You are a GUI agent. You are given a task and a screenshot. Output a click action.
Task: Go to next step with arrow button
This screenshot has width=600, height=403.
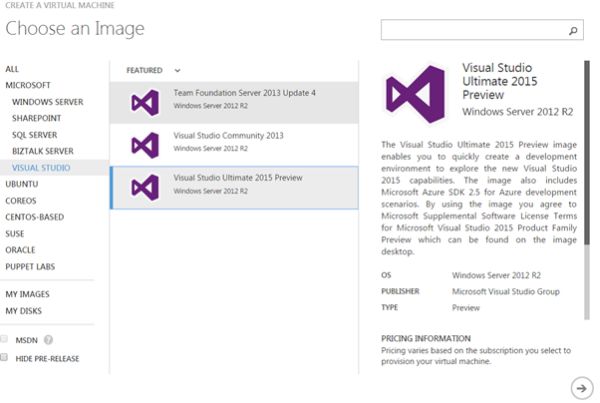tap(580, 387)
